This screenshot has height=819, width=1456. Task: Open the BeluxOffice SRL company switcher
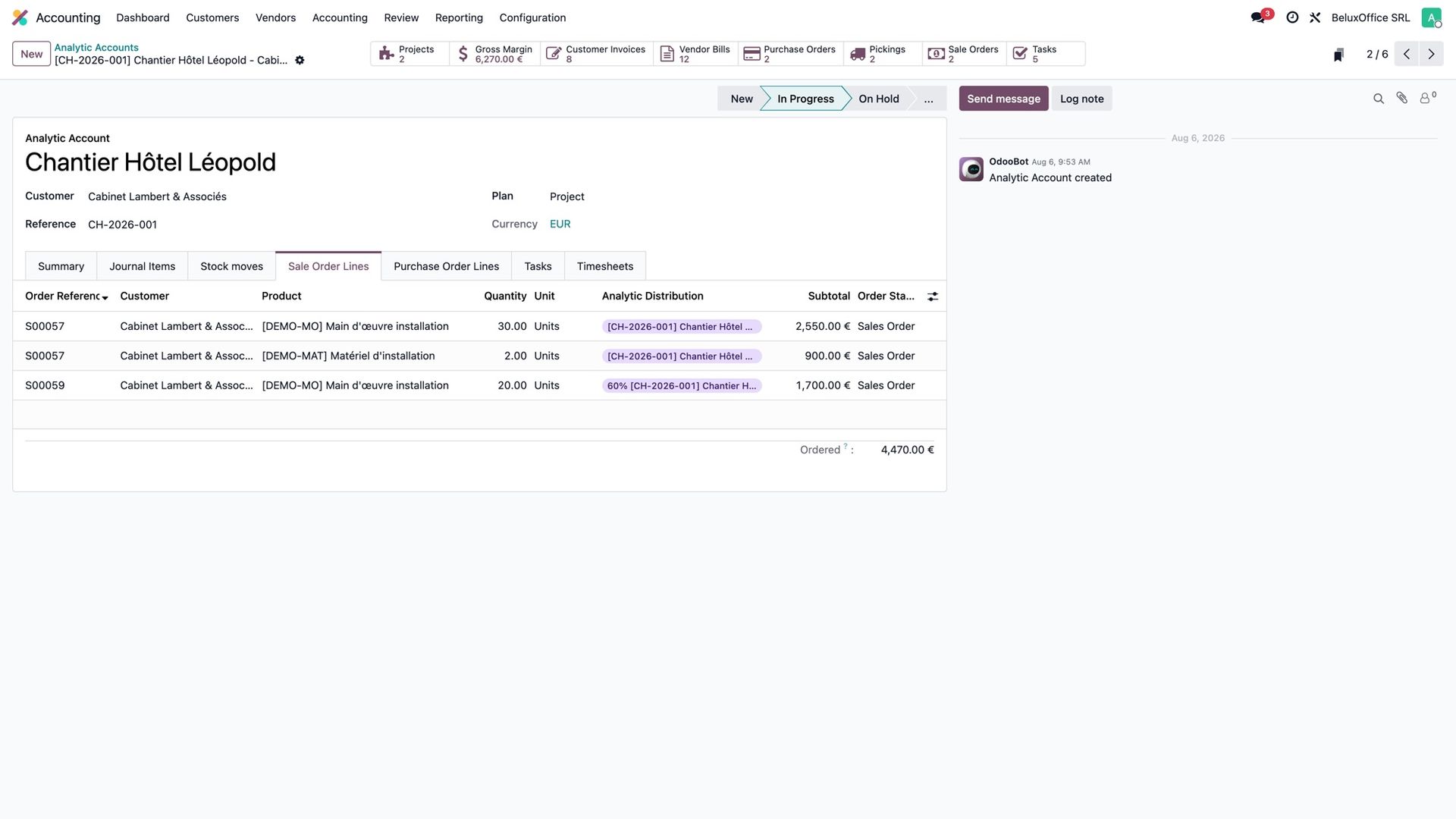pyautogui.click(x=1370, y=17)
